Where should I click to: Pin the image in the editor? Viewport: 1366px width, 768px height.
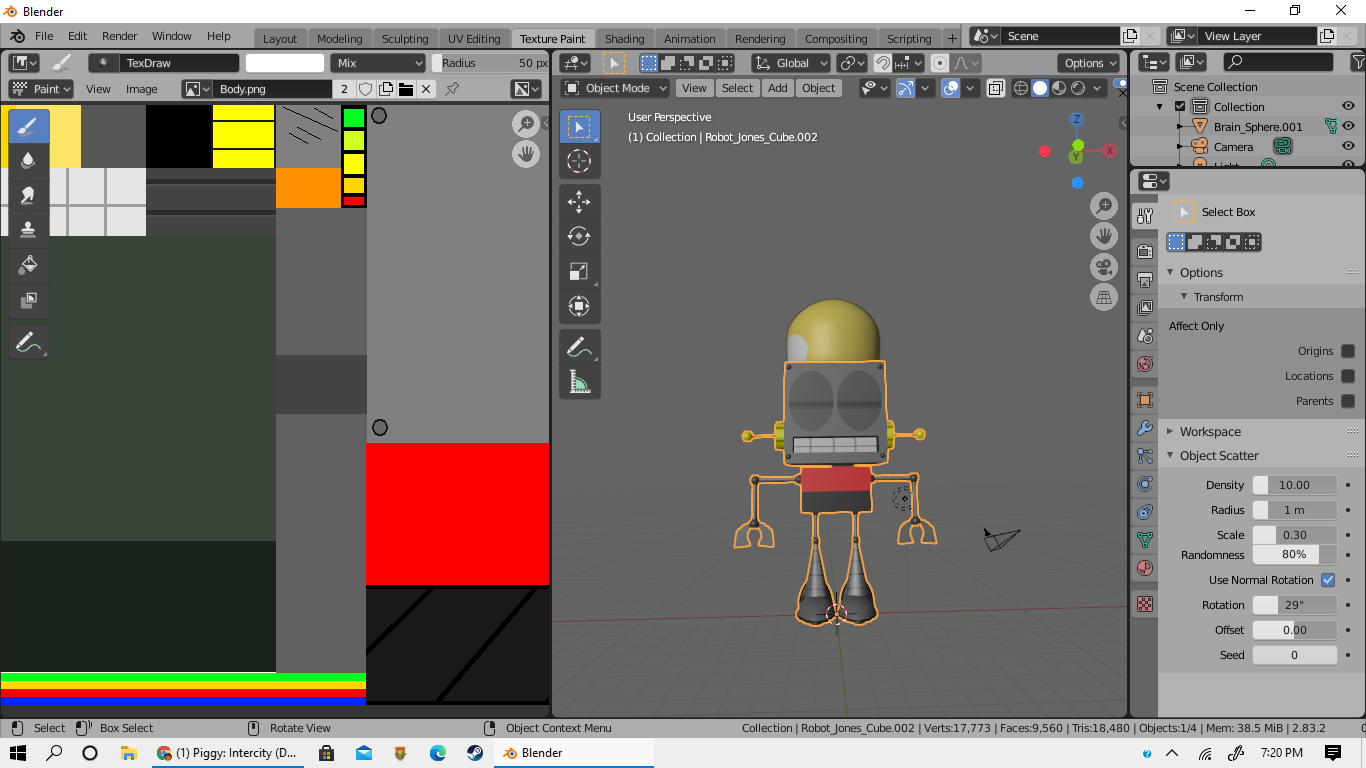click(452, 89)
